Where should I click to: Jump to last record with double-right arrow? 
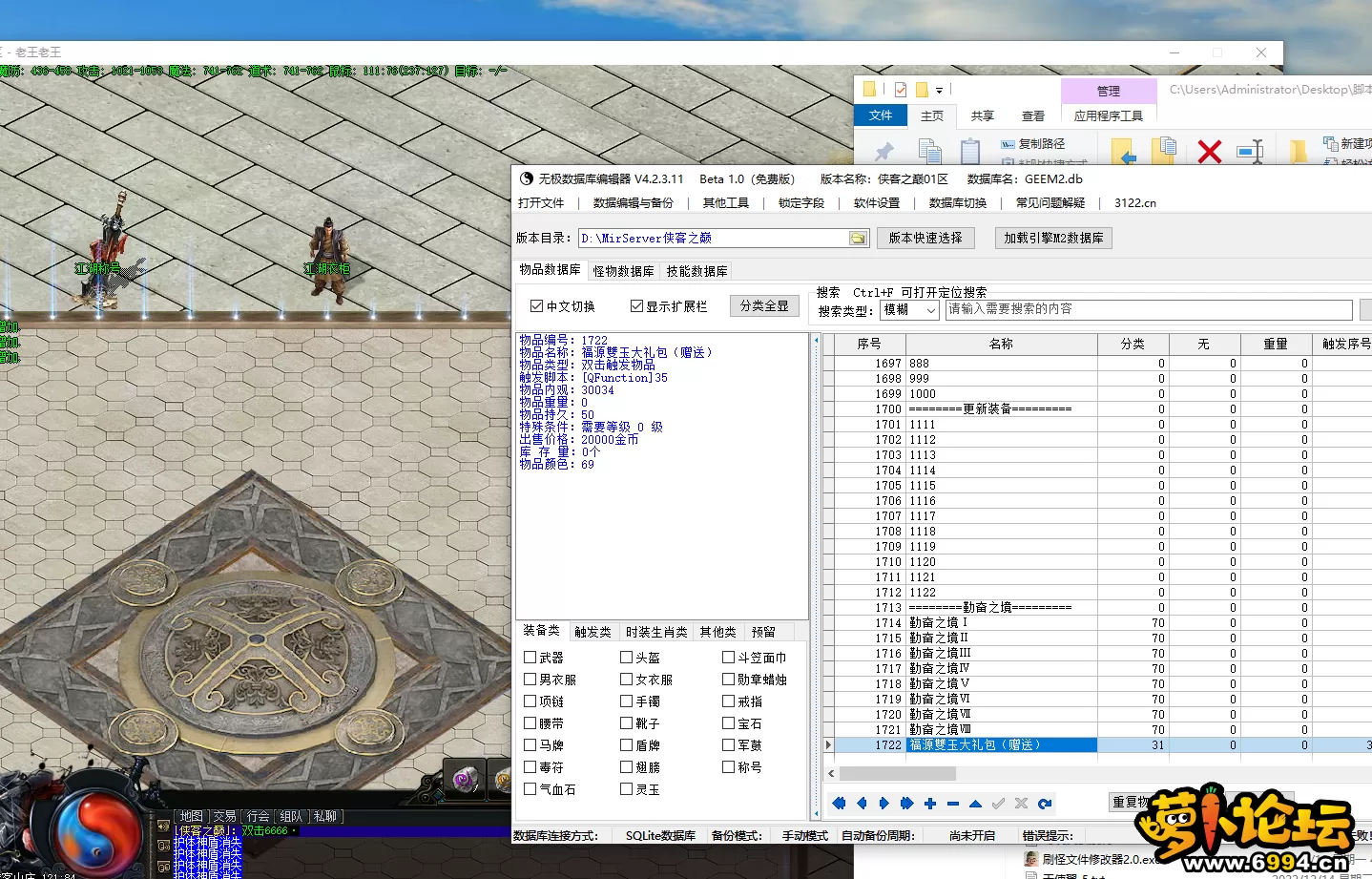[x=906, y=804]
